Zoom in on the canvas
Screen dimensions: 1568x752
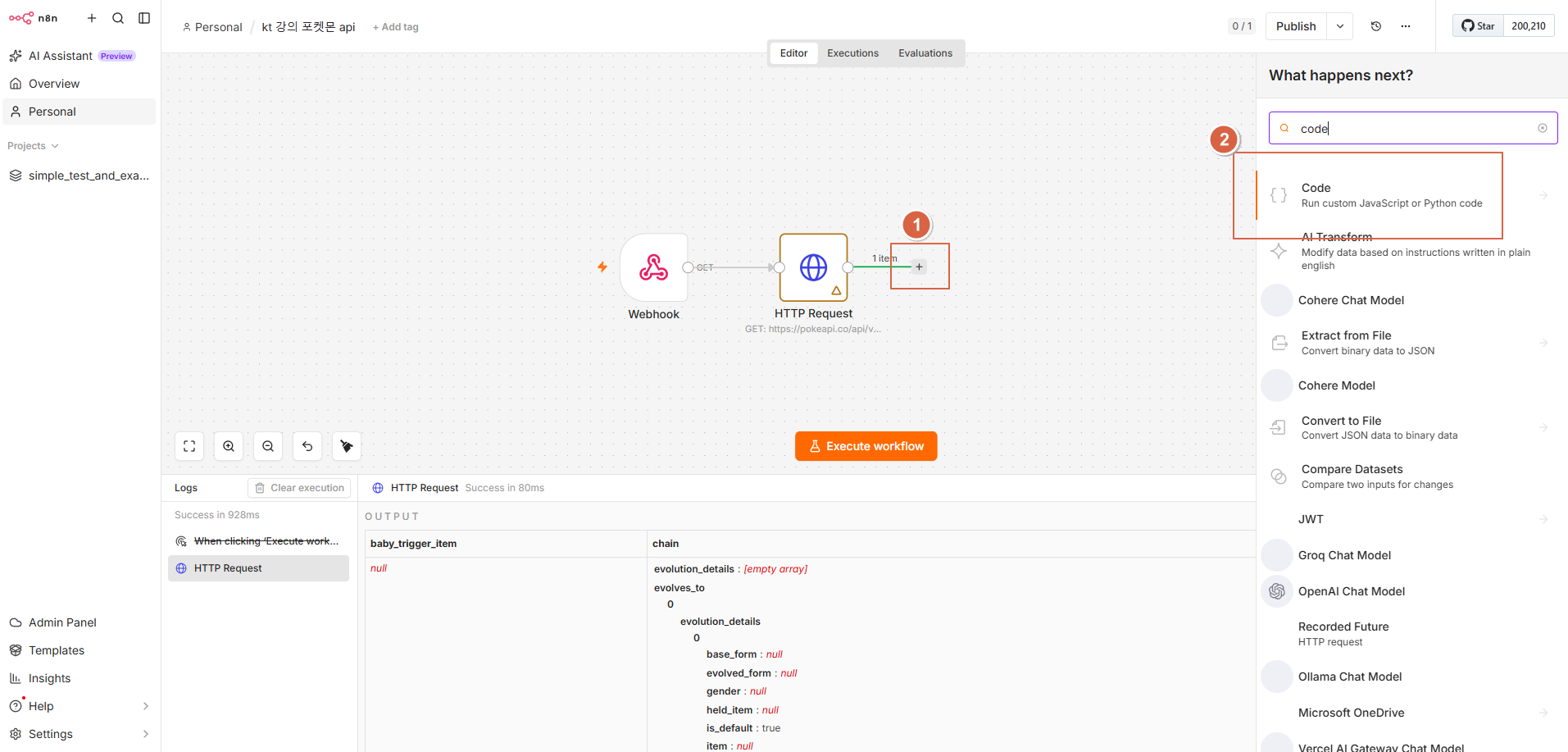229,446
